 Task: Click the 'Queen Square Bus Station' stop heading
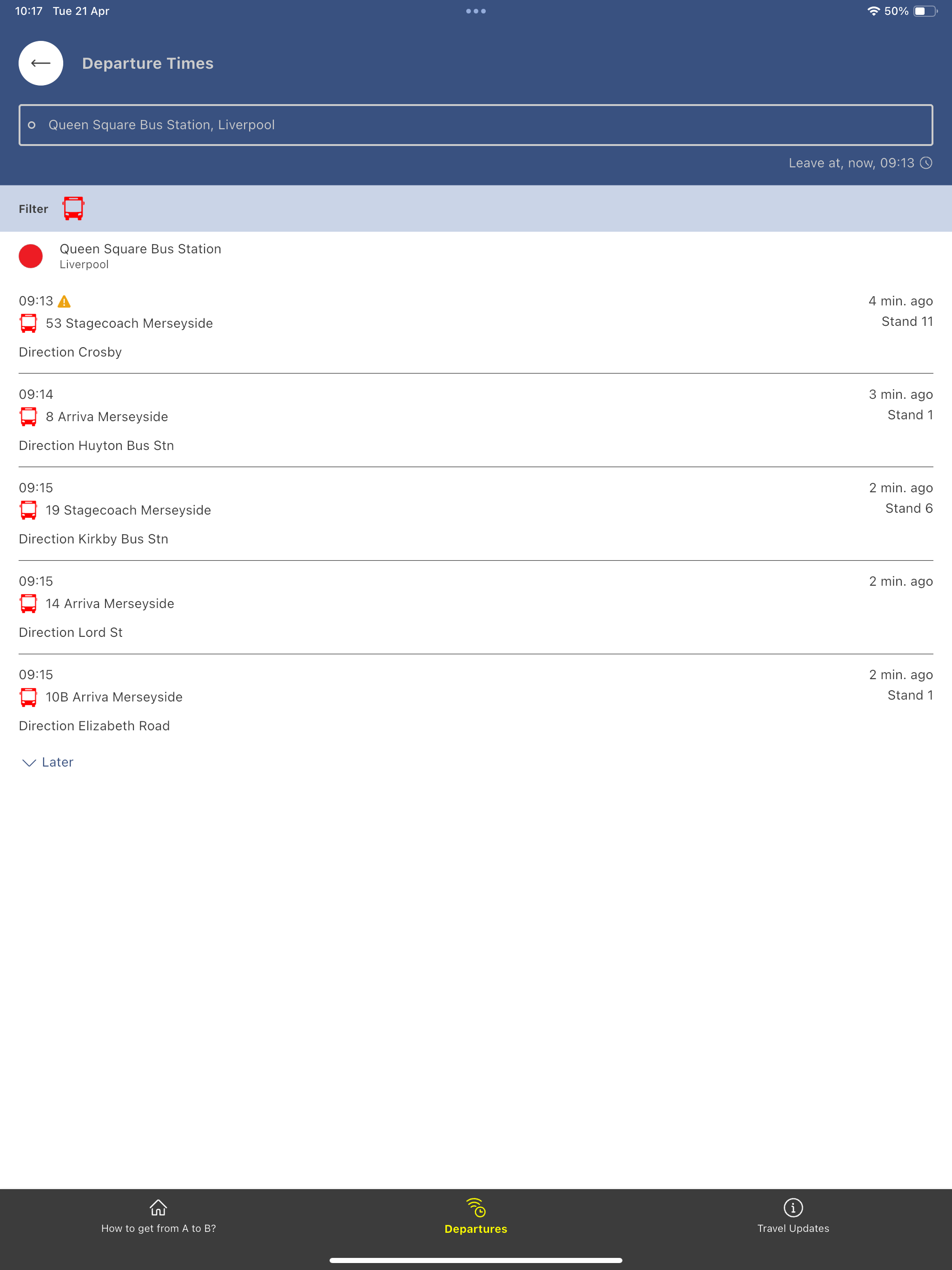pyautogui.click(x=140, y=249)
